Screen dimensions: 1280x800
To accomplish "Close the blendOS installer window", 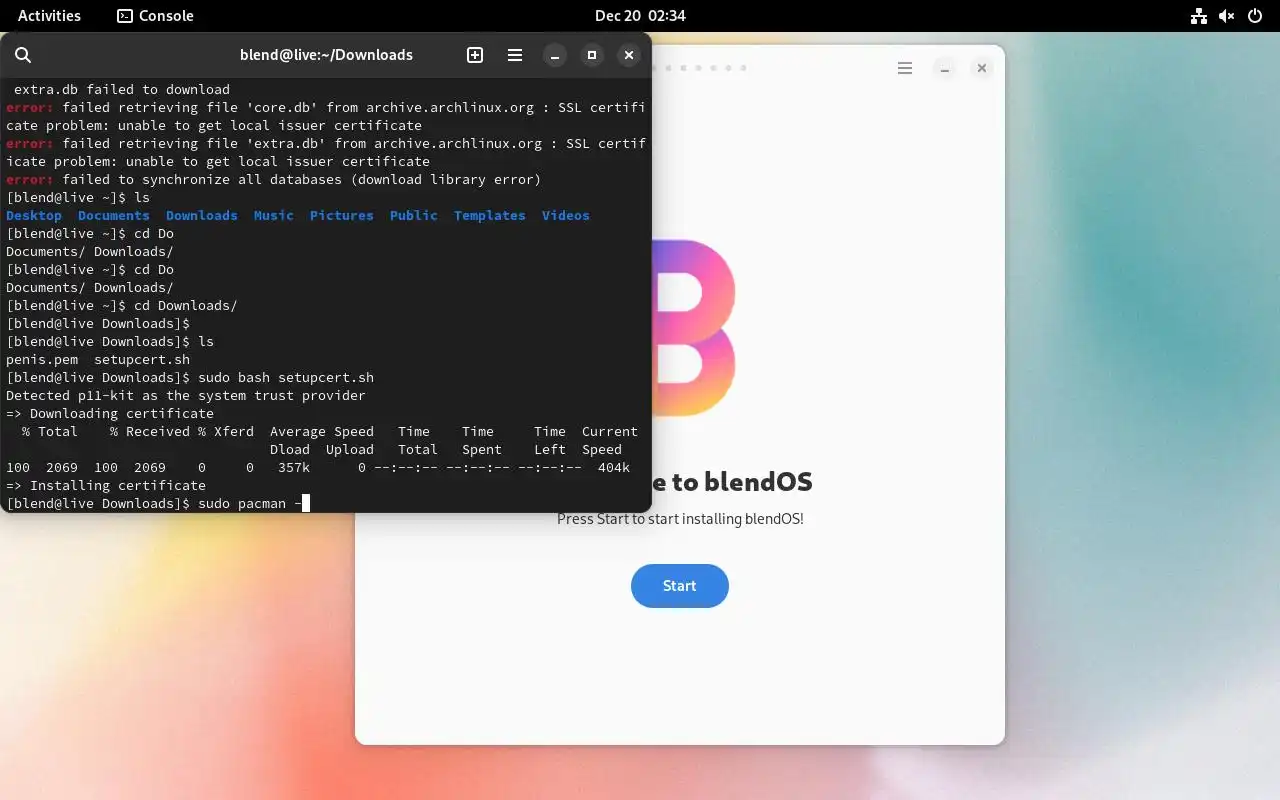I will tap(982, 68).
